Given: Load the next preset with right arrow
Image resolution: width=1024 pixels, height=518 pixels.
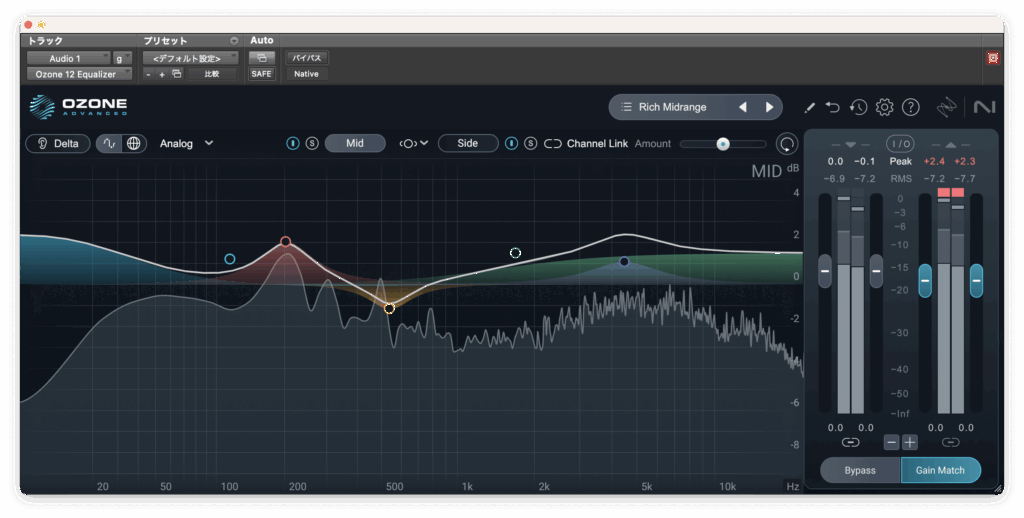Looking at the screenshot, I should [x=769, y=107].
